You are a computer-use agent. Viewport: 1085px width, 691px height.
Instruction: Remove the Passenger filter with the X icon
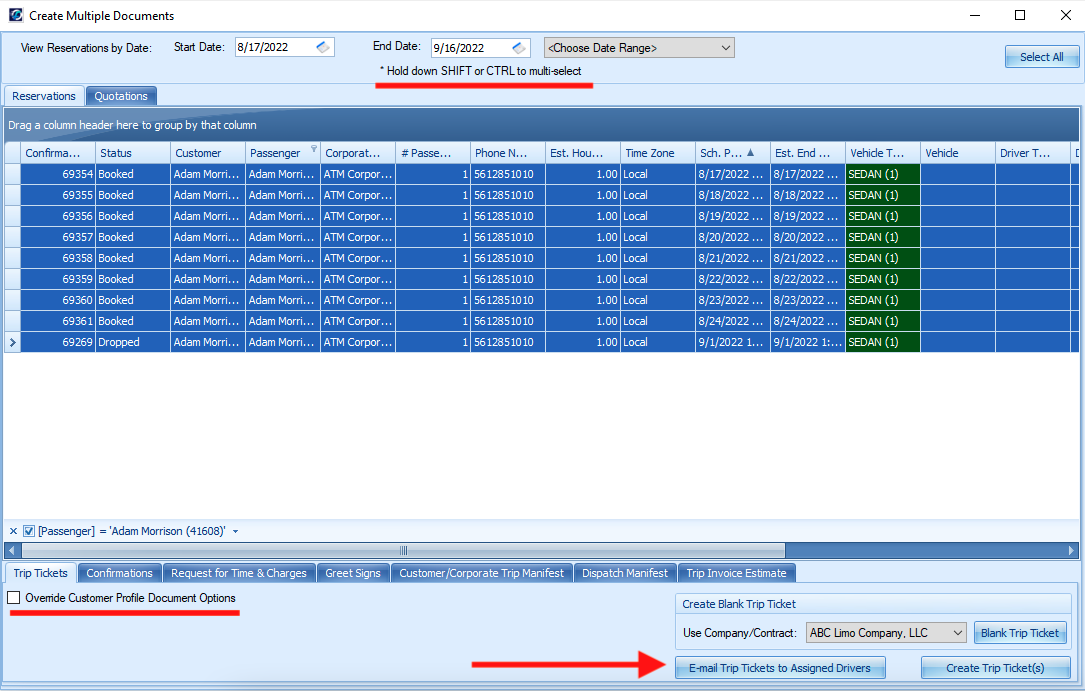[x=13, y=531]
